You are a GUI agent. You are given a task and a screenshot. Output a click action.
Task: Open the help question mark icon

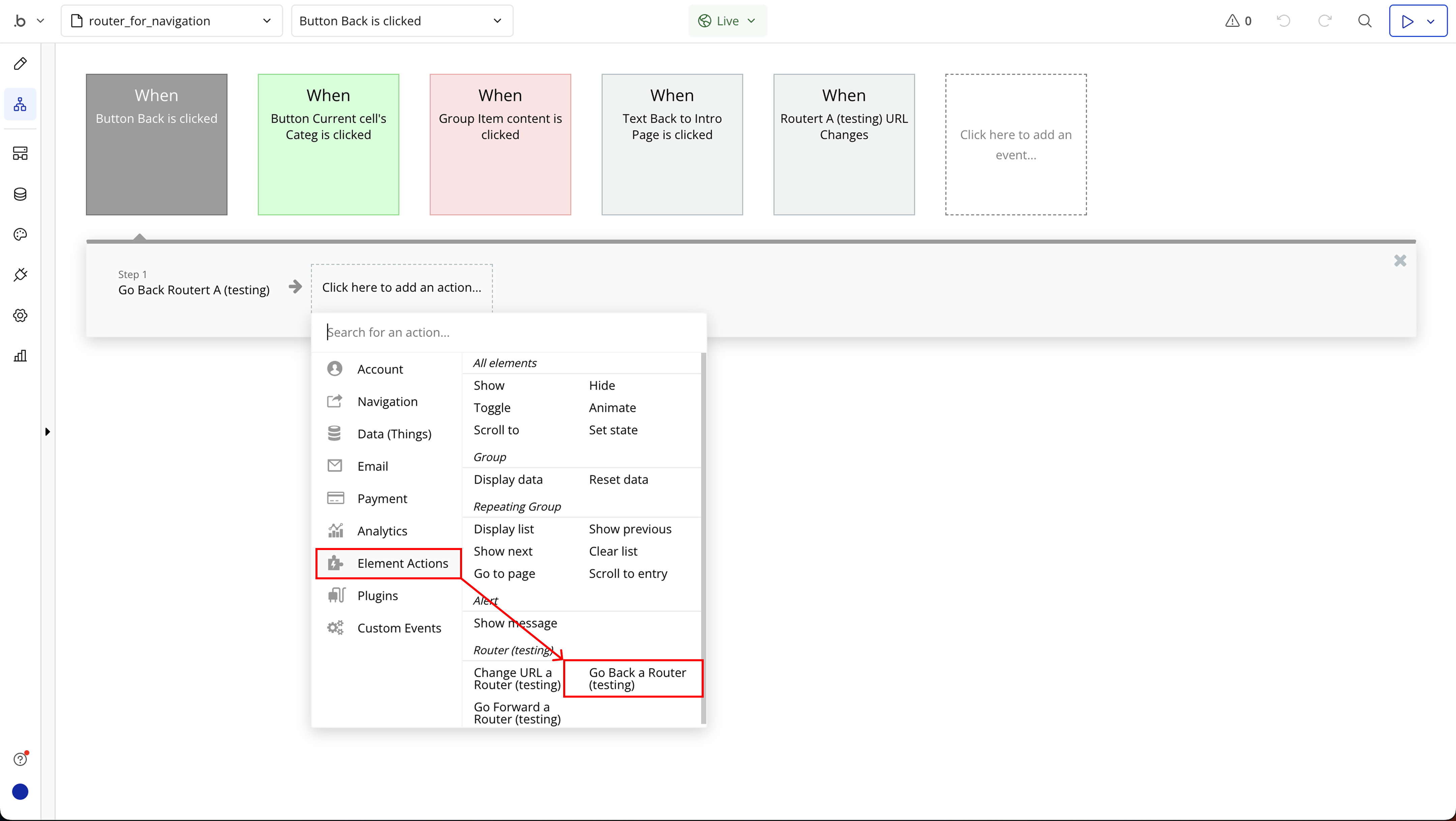click(20, 759)
